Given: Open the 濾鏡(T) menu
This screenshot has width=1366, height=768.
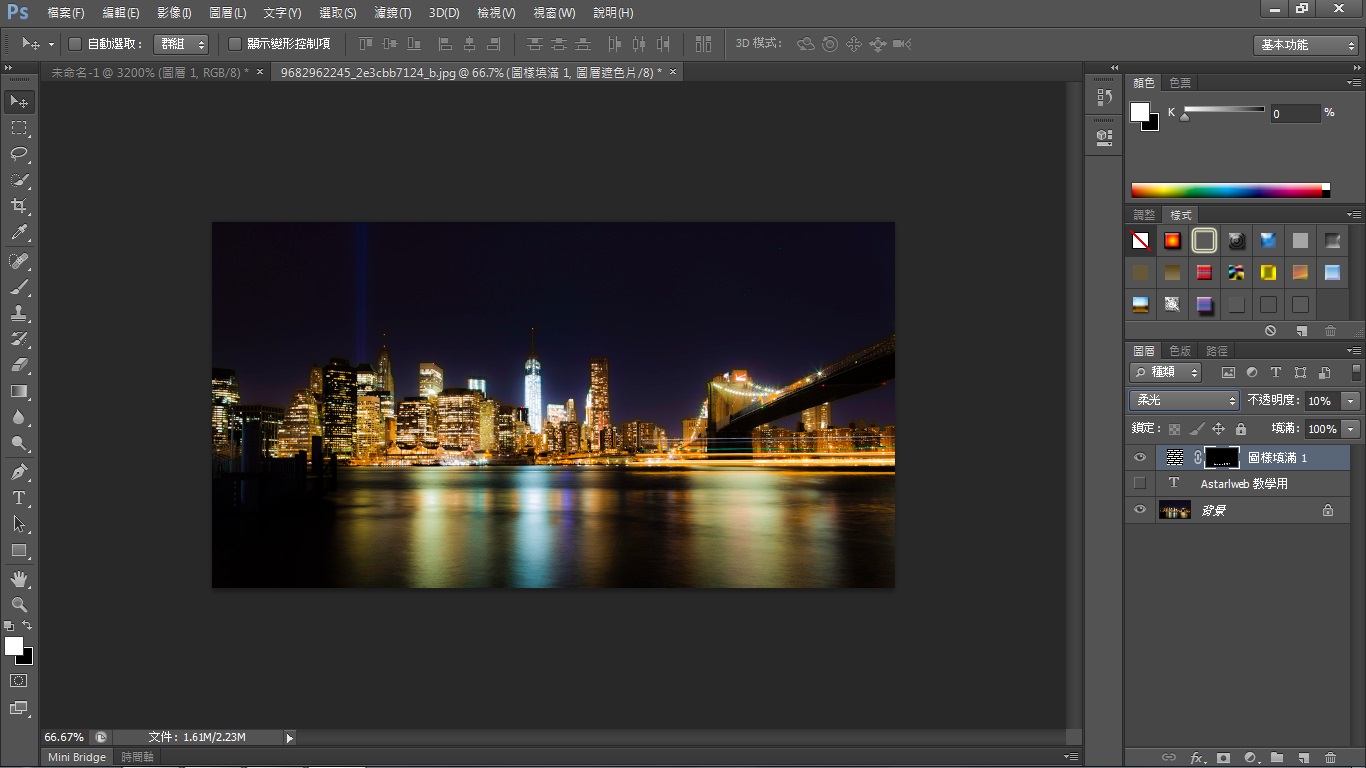Looking at the screenshot, I should point(392,13).
